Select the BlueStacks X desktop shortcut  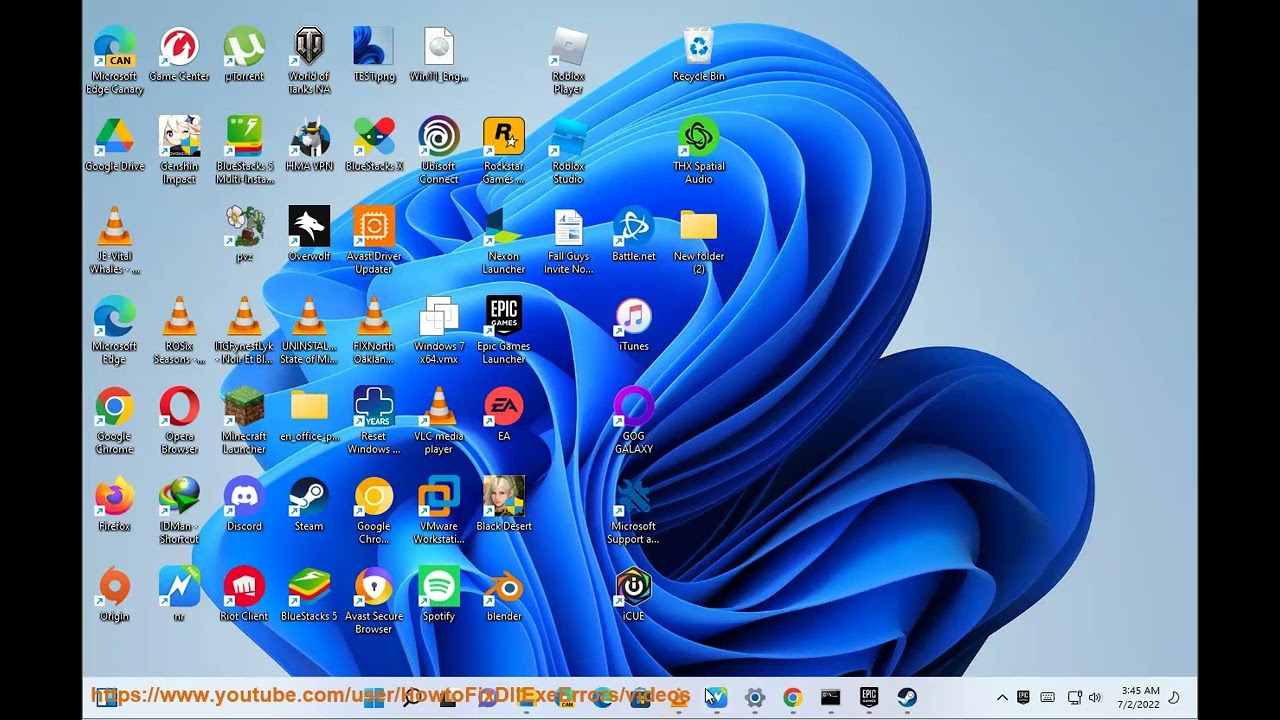click(374, 145)
